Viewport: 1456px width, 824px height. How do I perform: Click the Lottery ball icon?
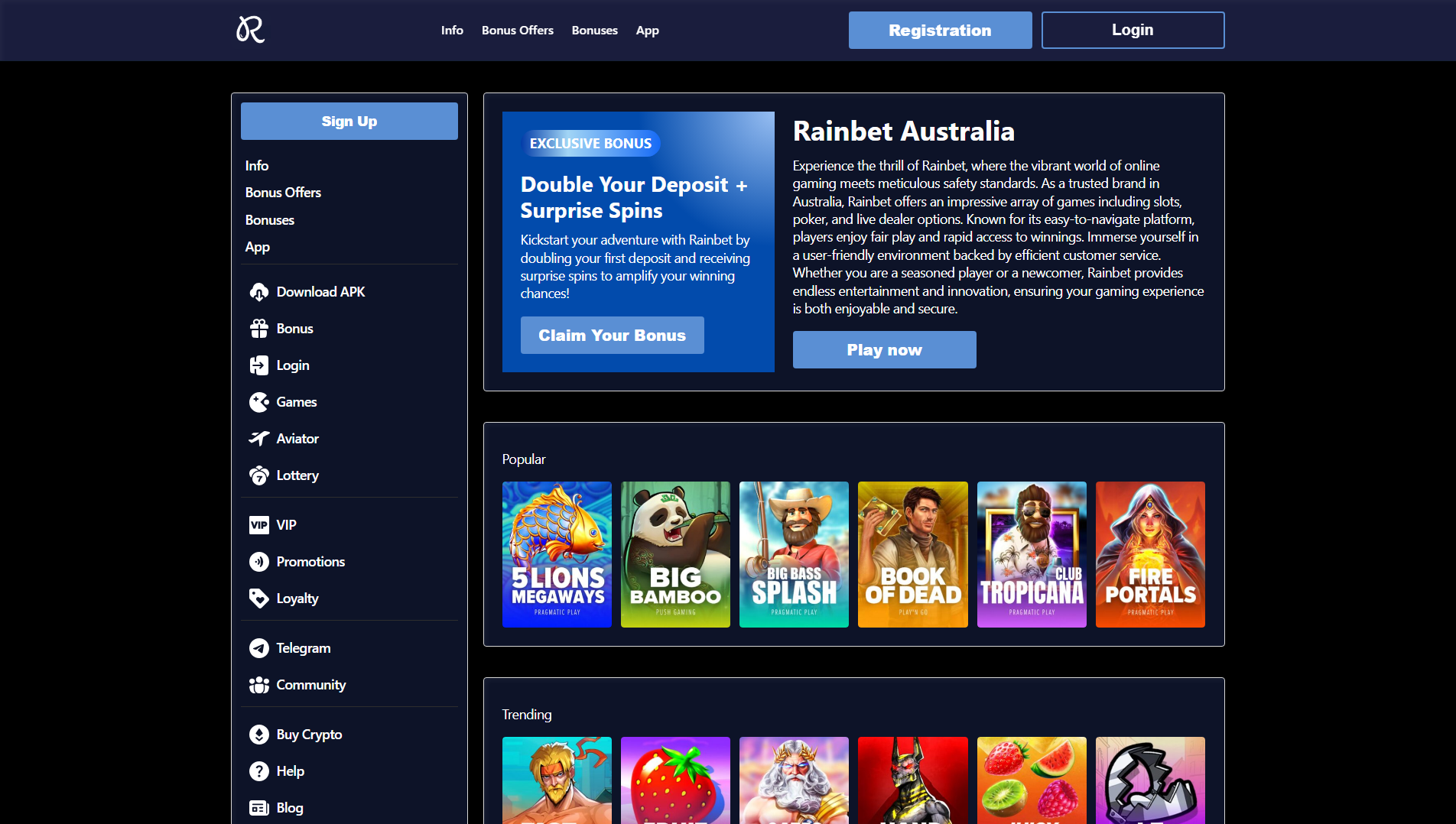(259, 475)
